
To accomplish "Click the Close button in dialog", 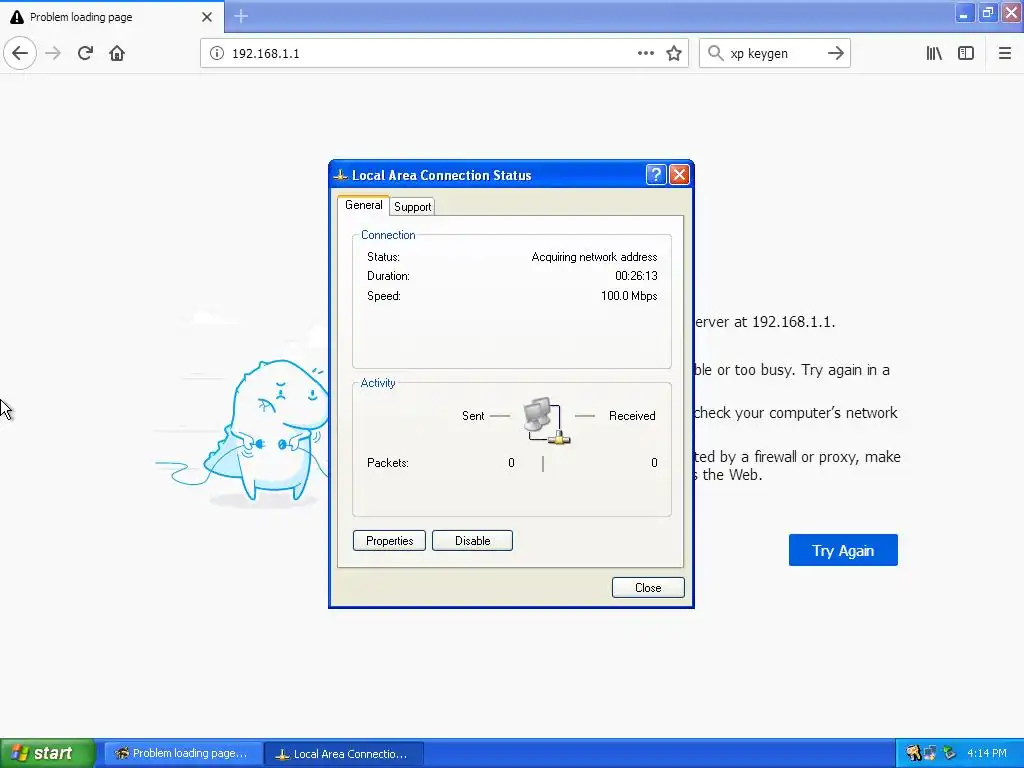I will 648,588.
